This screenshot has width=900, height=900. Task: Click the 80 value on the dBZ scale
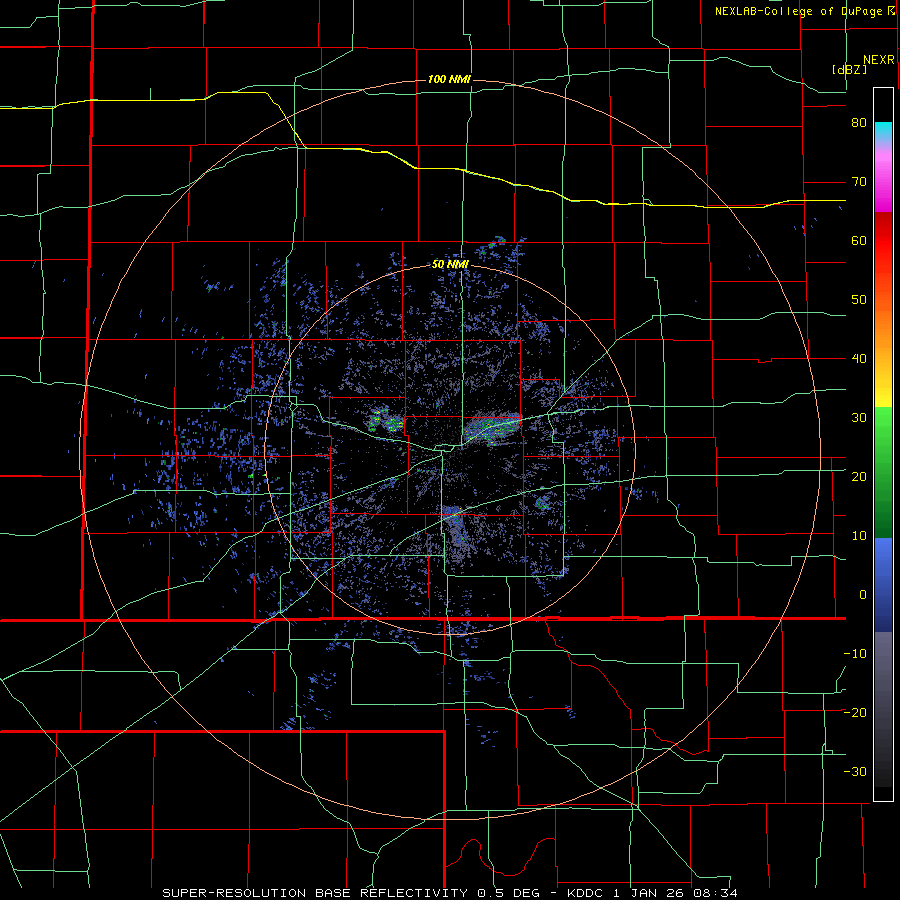(859, 123)
